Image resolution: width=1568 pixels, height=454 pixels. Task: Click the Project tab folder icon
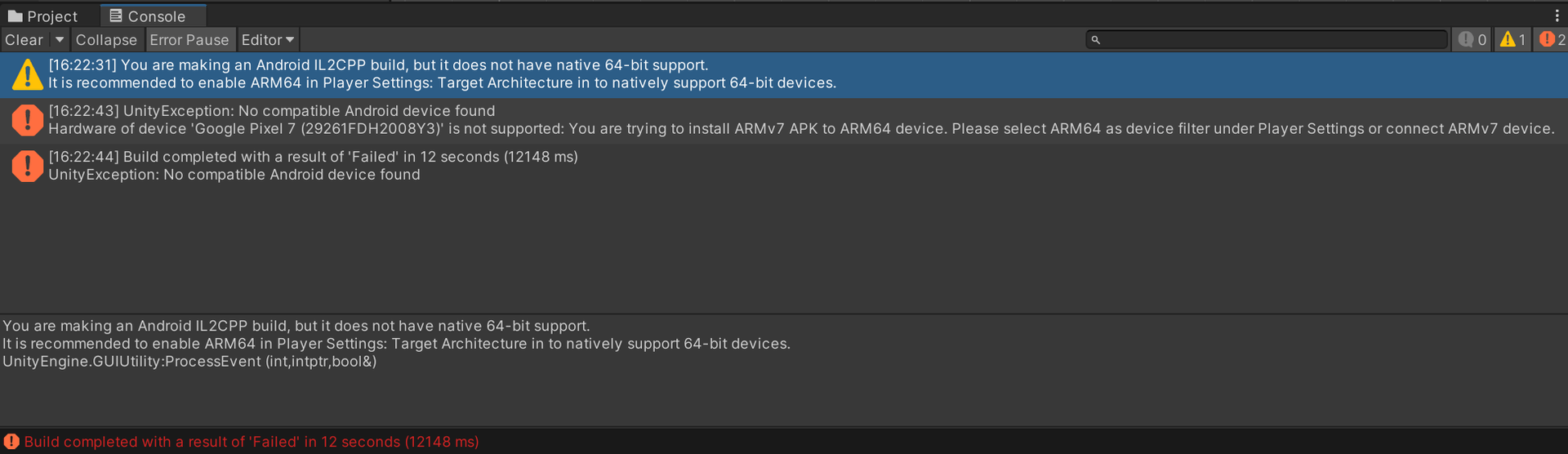pos(15,16)
